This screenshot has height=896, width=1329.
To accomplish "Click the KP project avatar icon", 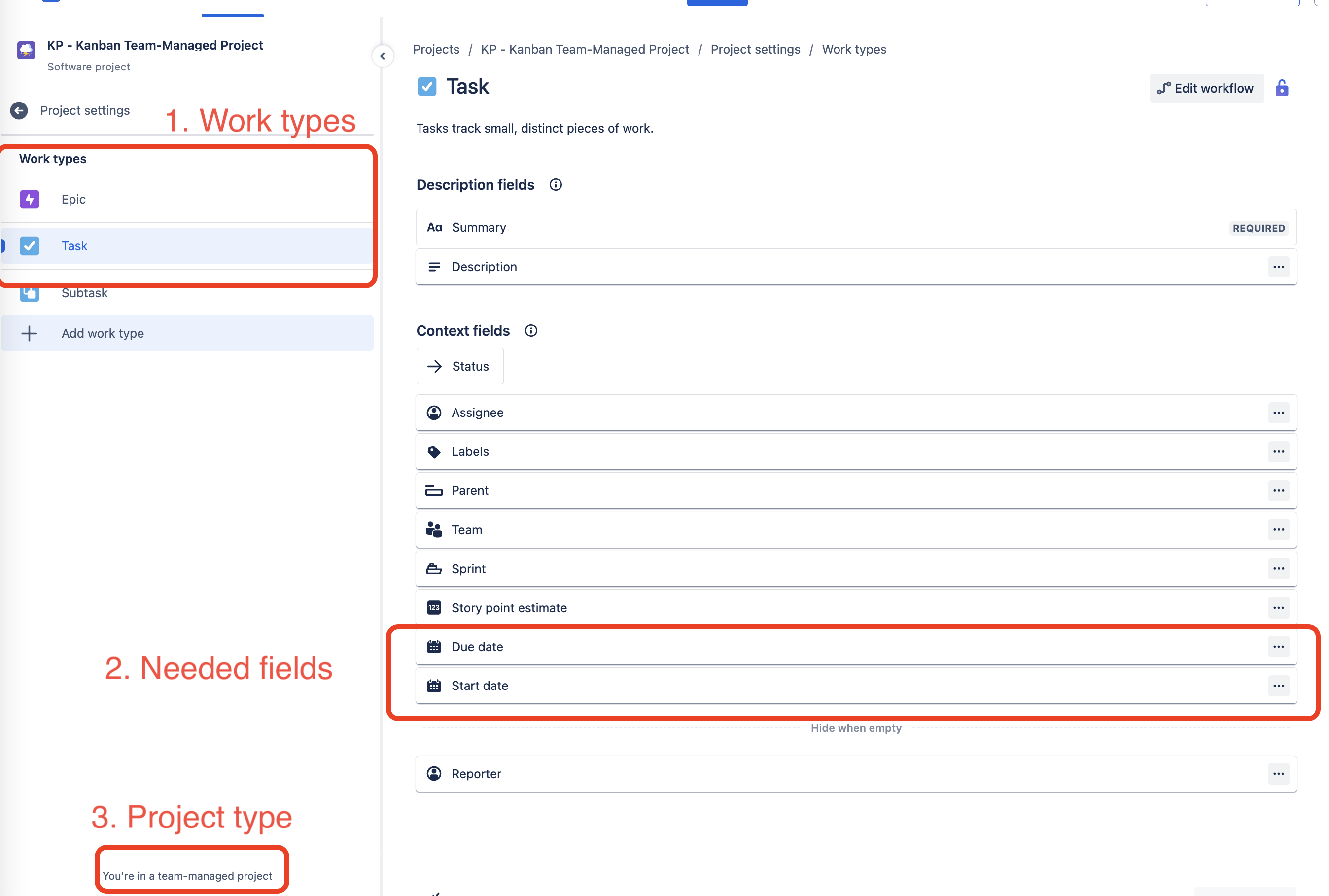I will (x=26, y=50).
